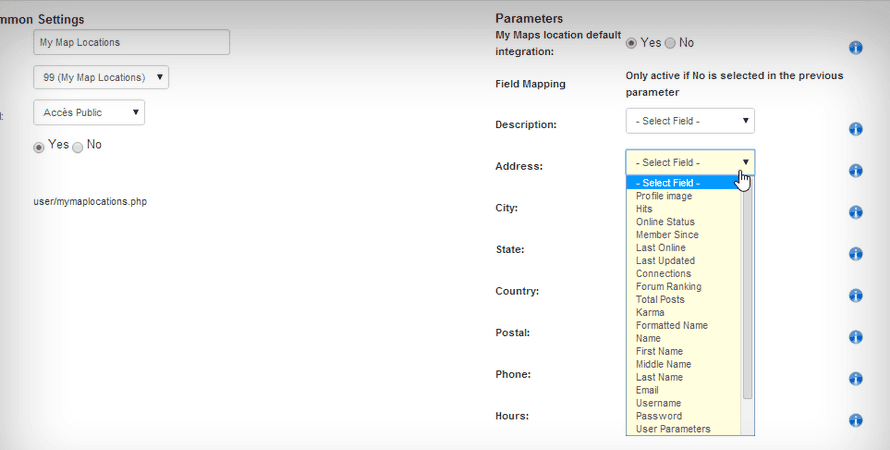
Task: Choose No radio under Common Settings
Action: pos(77,146)
